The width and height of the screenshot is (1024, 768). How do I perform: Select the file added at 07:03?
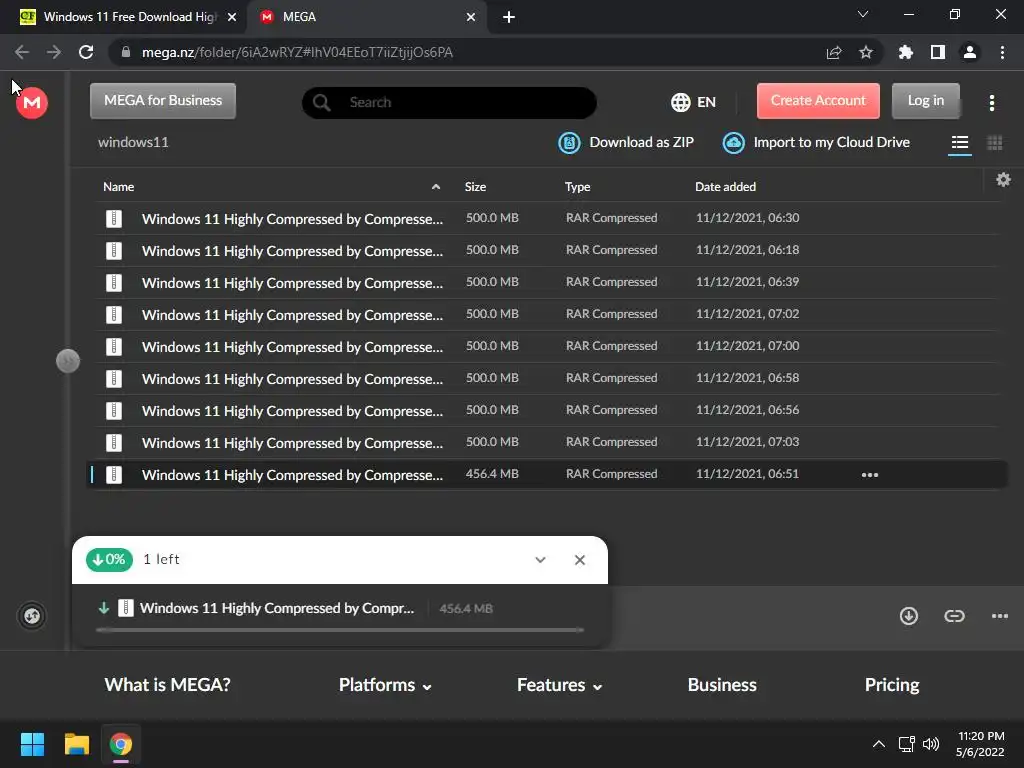click(547, 442)
